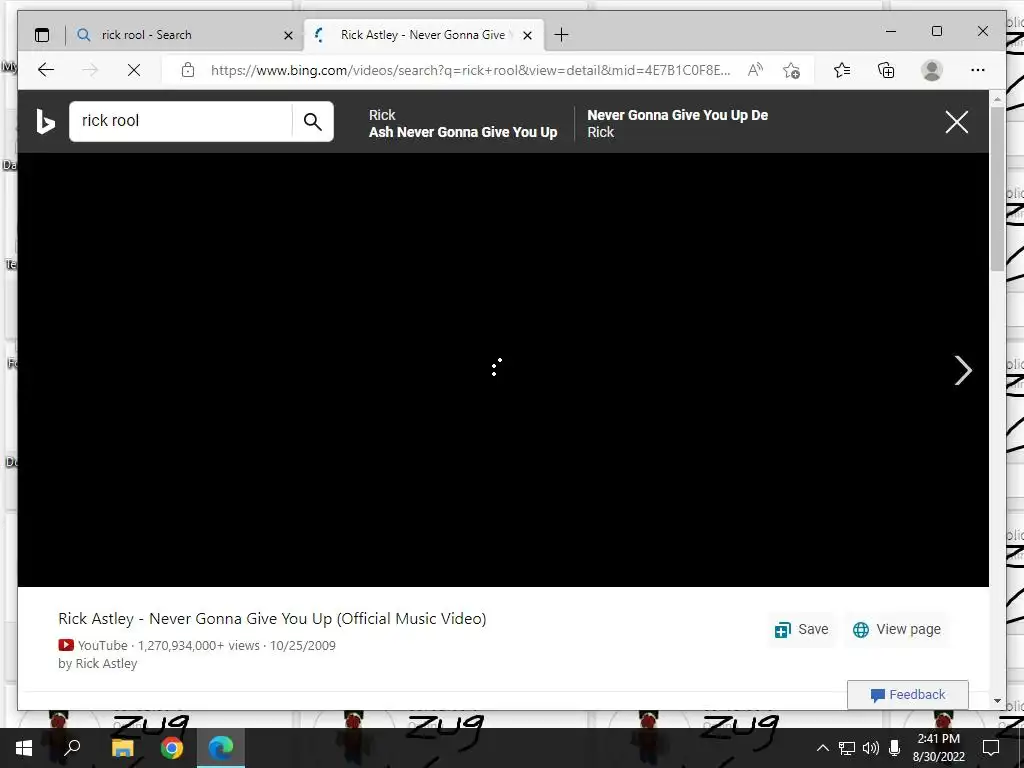Close the video detail view
Screen dimensions: 1024x768
[957, 121]
